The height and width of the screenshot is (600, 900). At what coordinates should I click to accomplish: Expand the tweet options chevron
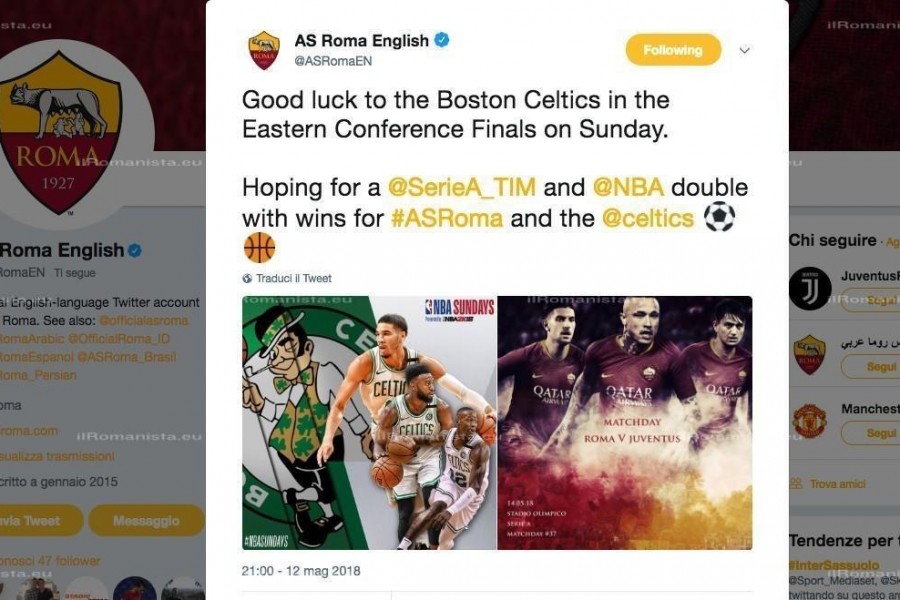(x=744, y=50)
